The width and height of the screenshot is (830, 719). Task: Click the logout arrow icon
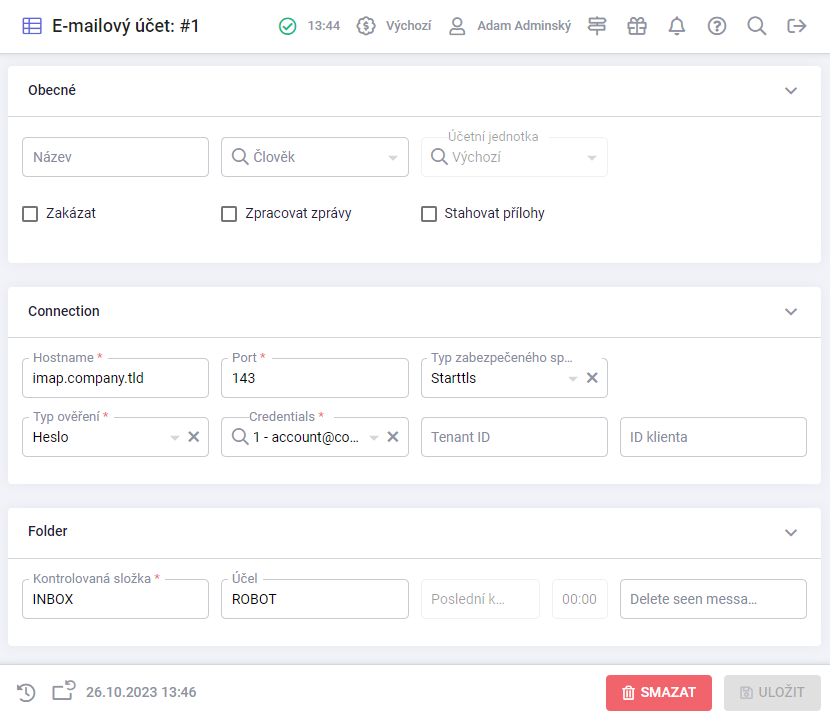tap(797, 26)
